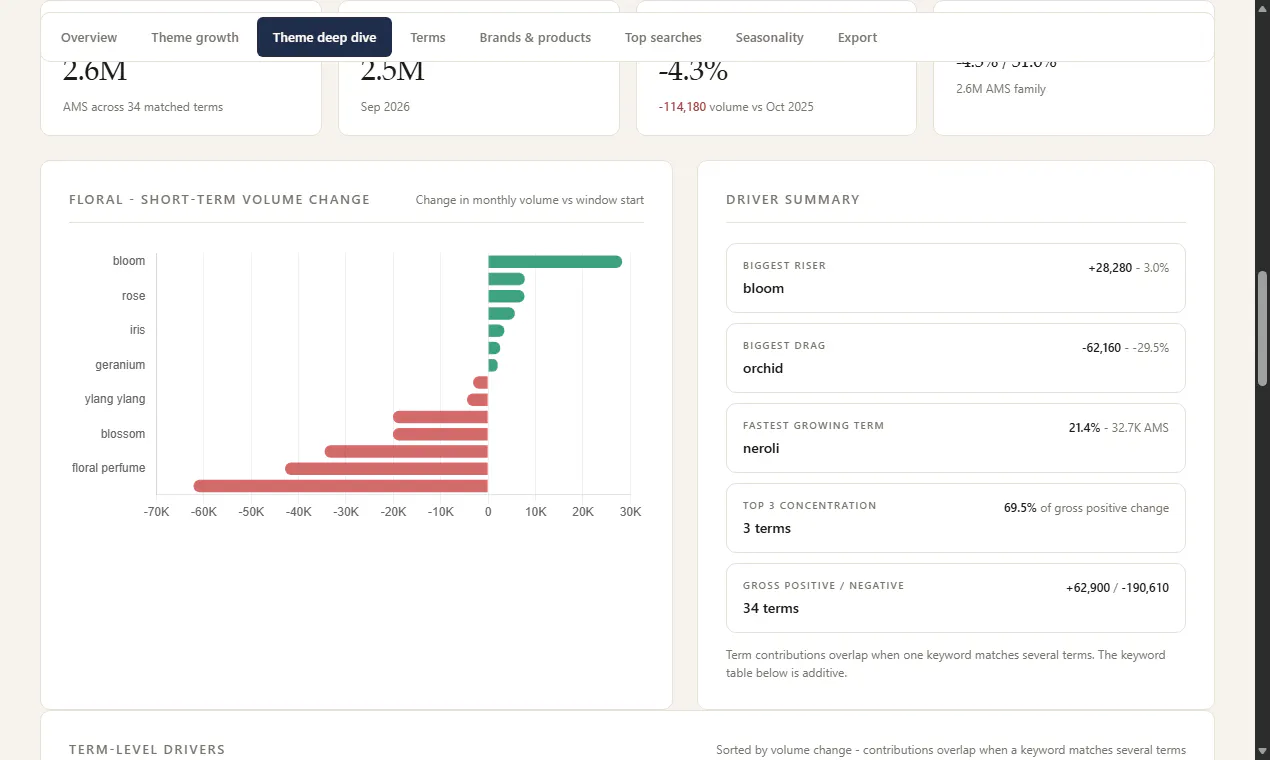
Task: Switch to the Top searches tab
Action: (663, 37)
